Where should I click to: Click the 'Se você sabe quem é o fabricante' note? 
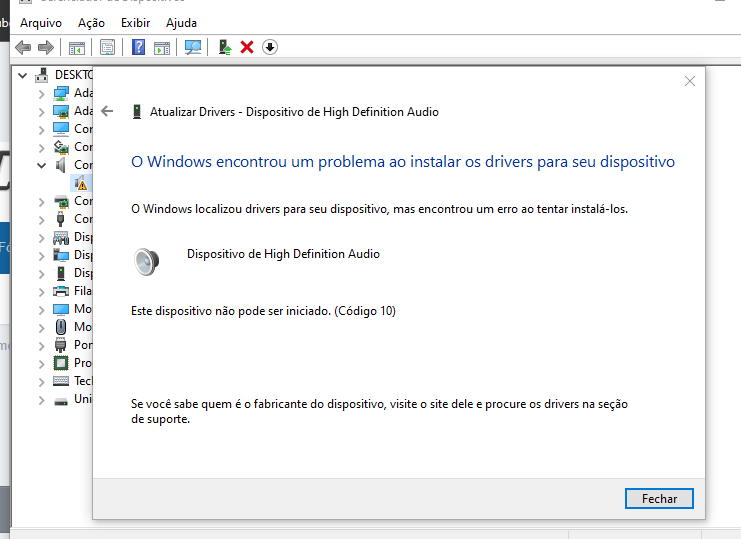[x=379, y=411]
